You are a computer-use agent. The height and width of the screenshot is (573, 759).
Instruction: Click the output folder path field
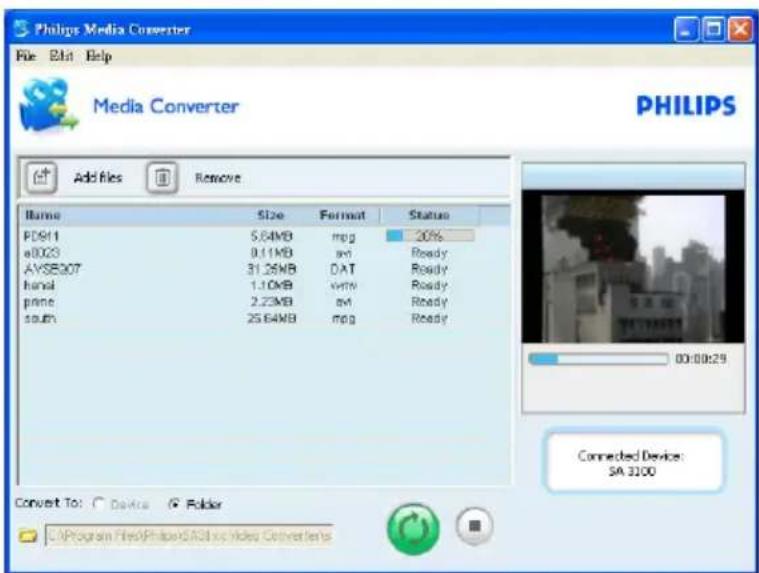[x=189, y=536]
